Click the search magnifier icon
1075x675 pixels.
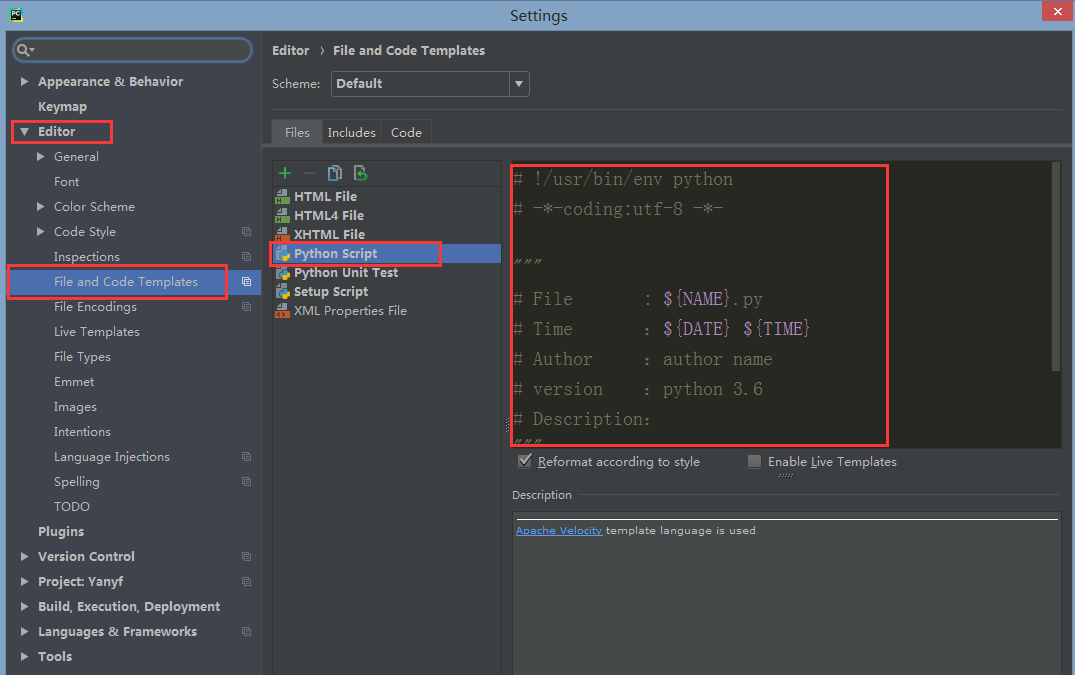[x=25, y=50]
